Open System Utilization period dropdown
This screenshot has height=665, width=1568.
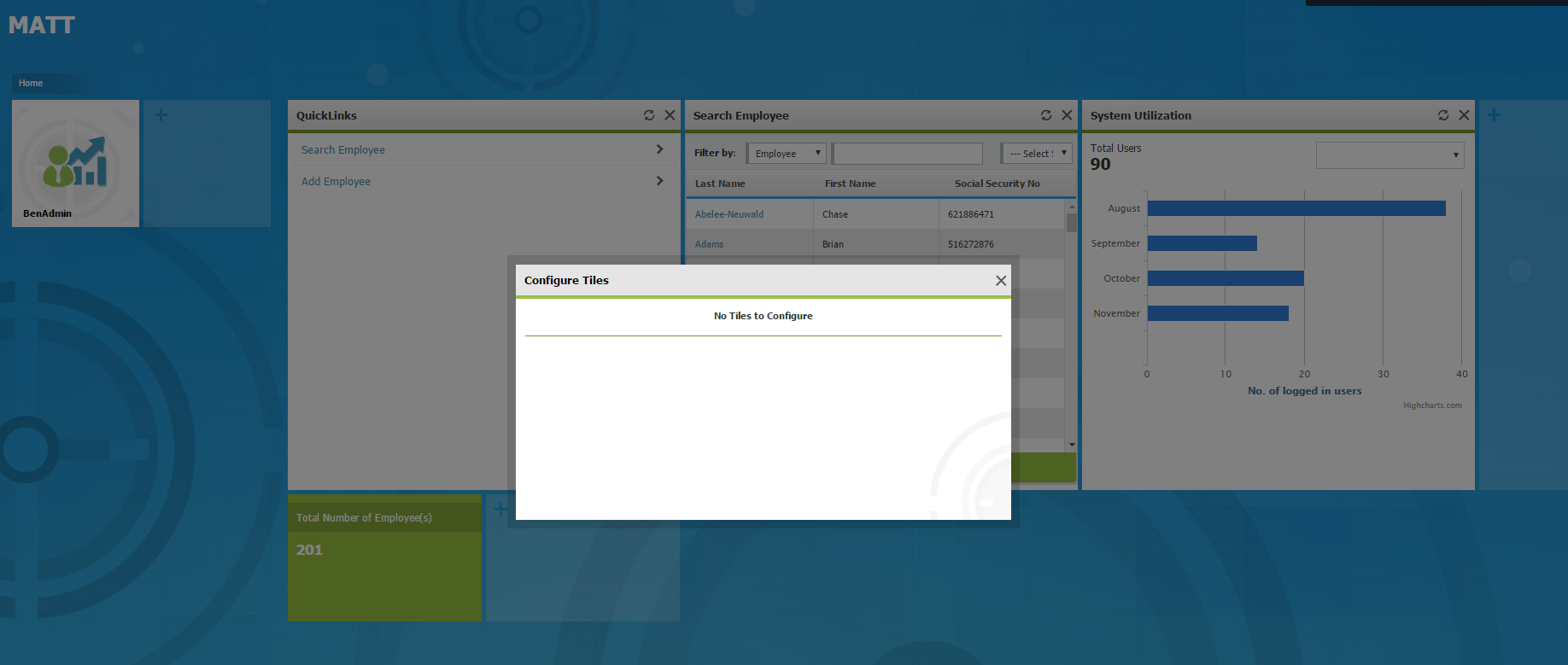pos(1390,155)
